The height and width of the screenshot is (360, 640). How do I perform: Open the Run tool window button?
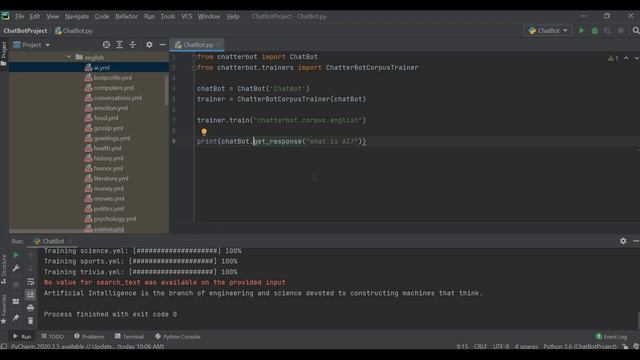coord(22,336)
